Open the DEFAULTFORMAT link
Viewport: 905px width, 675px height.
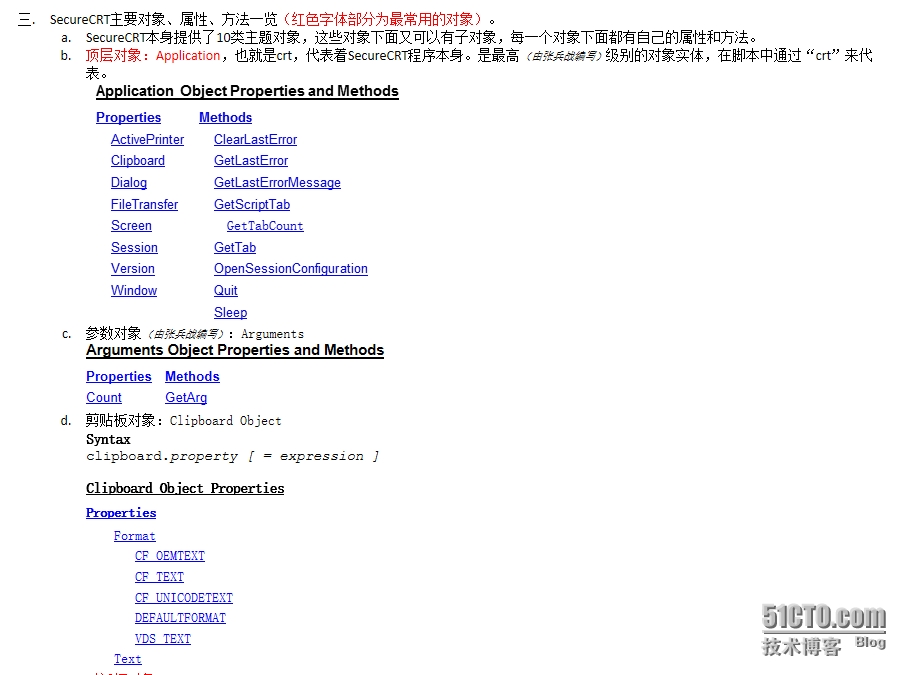tap(180, 618)
